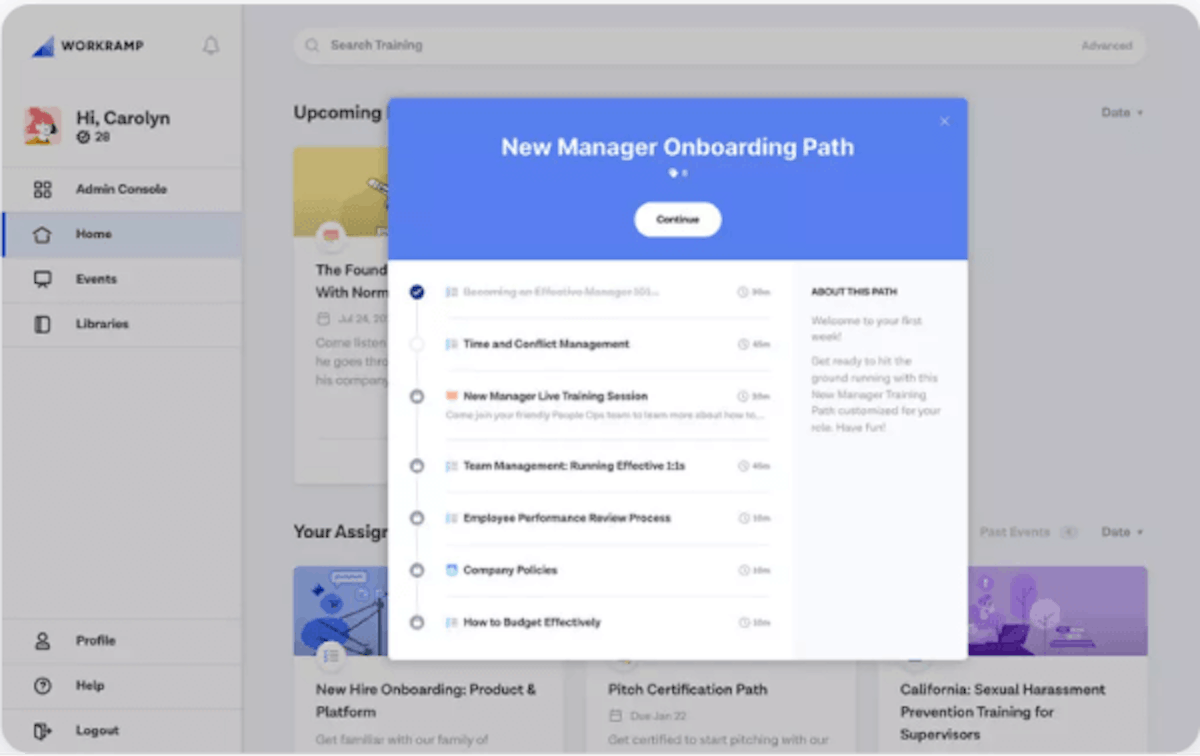Click the Events monitor icon
Viewport: 1200px width, 756px height.
42,279
